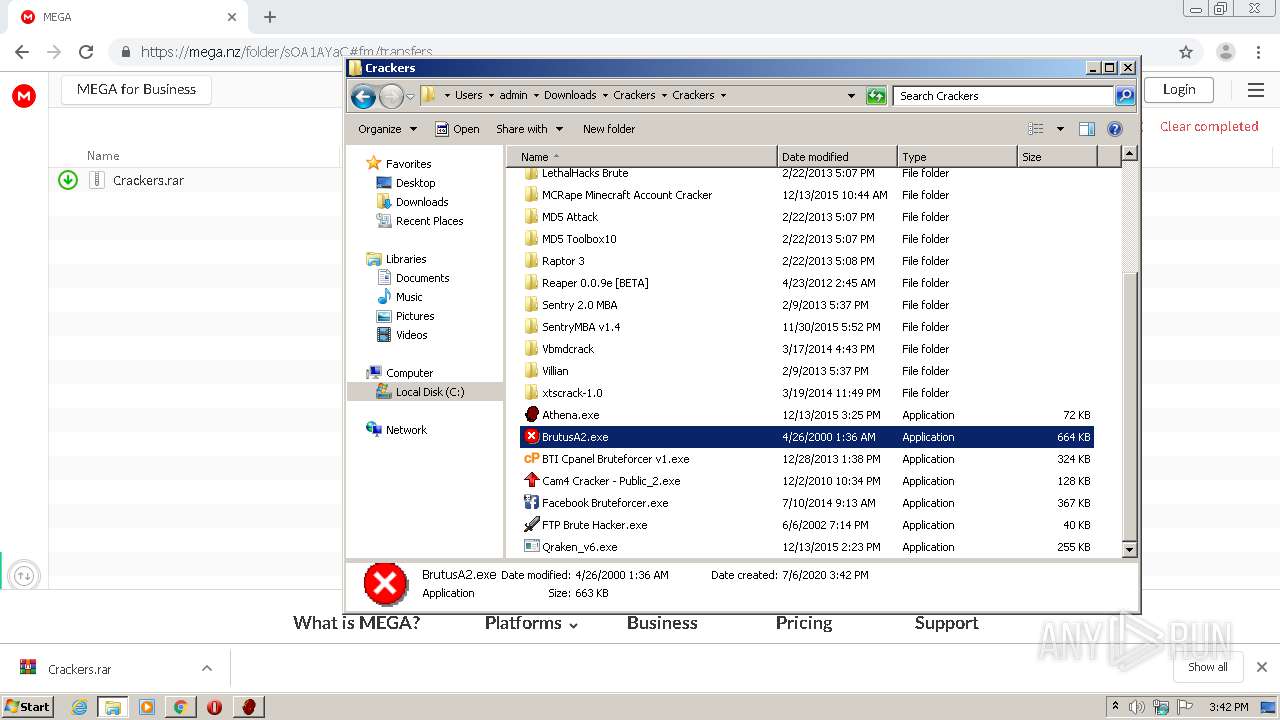Click the Explorer Back navigation button
The height and width of the screenshot is (720, 1280).
click(x=364, y=96)
